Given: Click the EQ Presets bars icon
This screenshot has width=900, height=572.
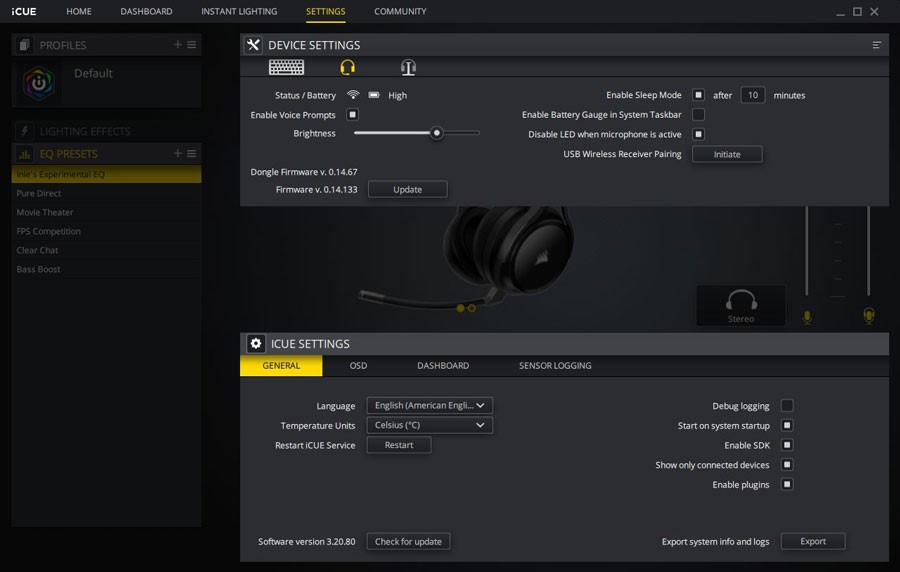Looking at the screenshot, I should (x=24, y=154).
